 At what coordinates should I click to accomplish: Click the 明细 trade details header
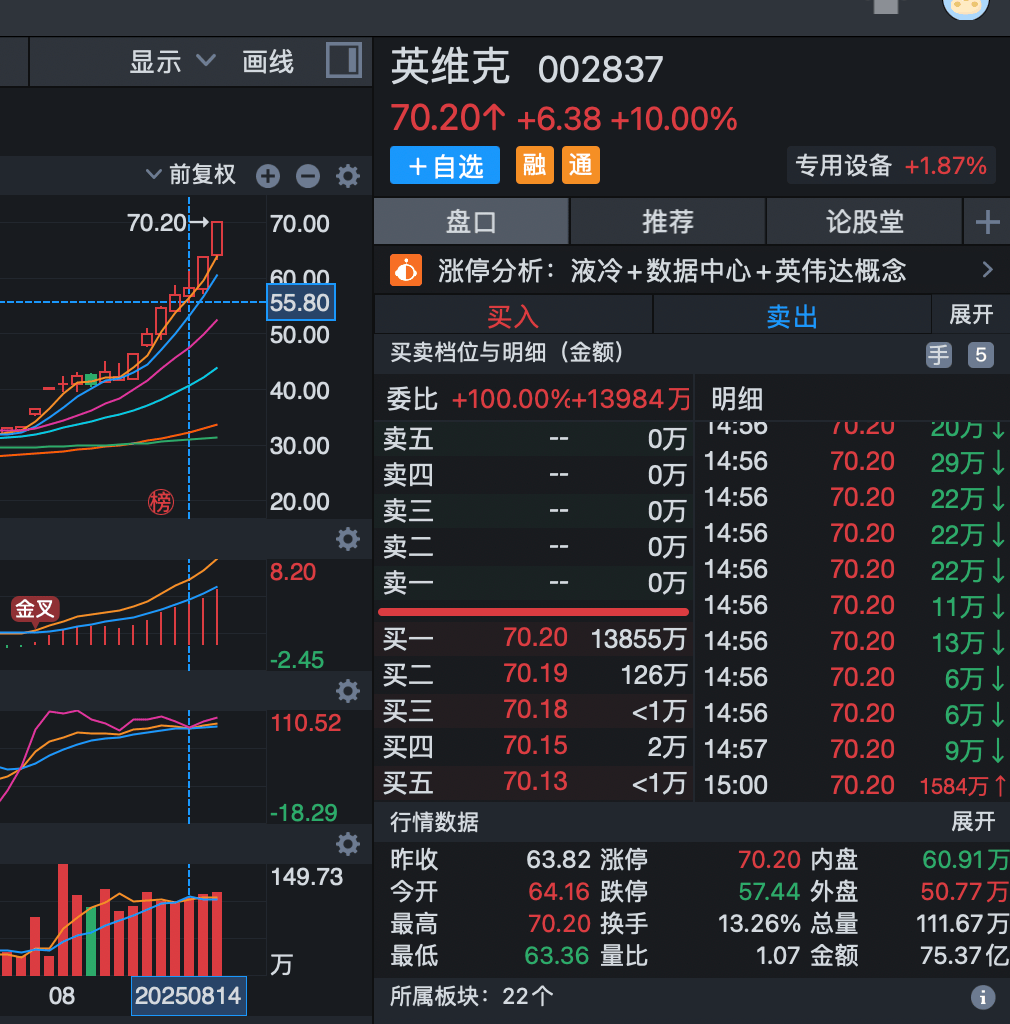point(737,399)
